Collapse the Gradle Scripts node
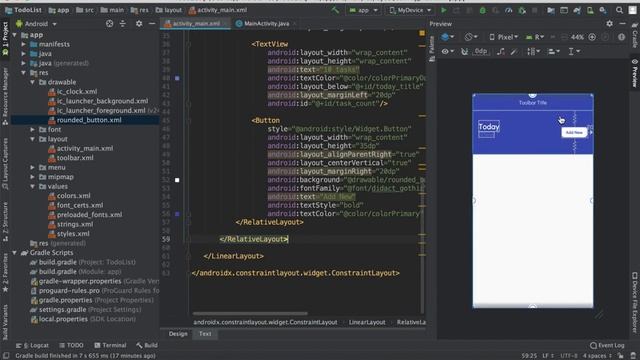 coord(15,253)
